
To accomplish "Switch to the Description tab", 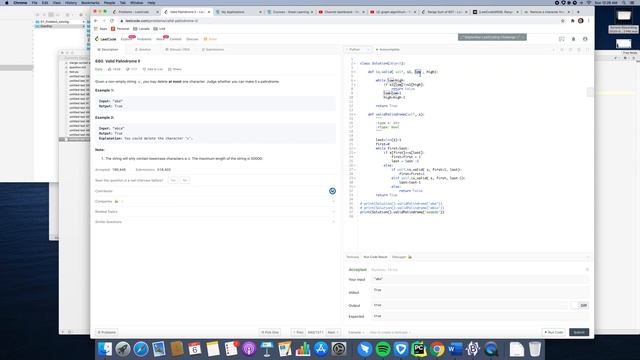I will pos(108,49).
